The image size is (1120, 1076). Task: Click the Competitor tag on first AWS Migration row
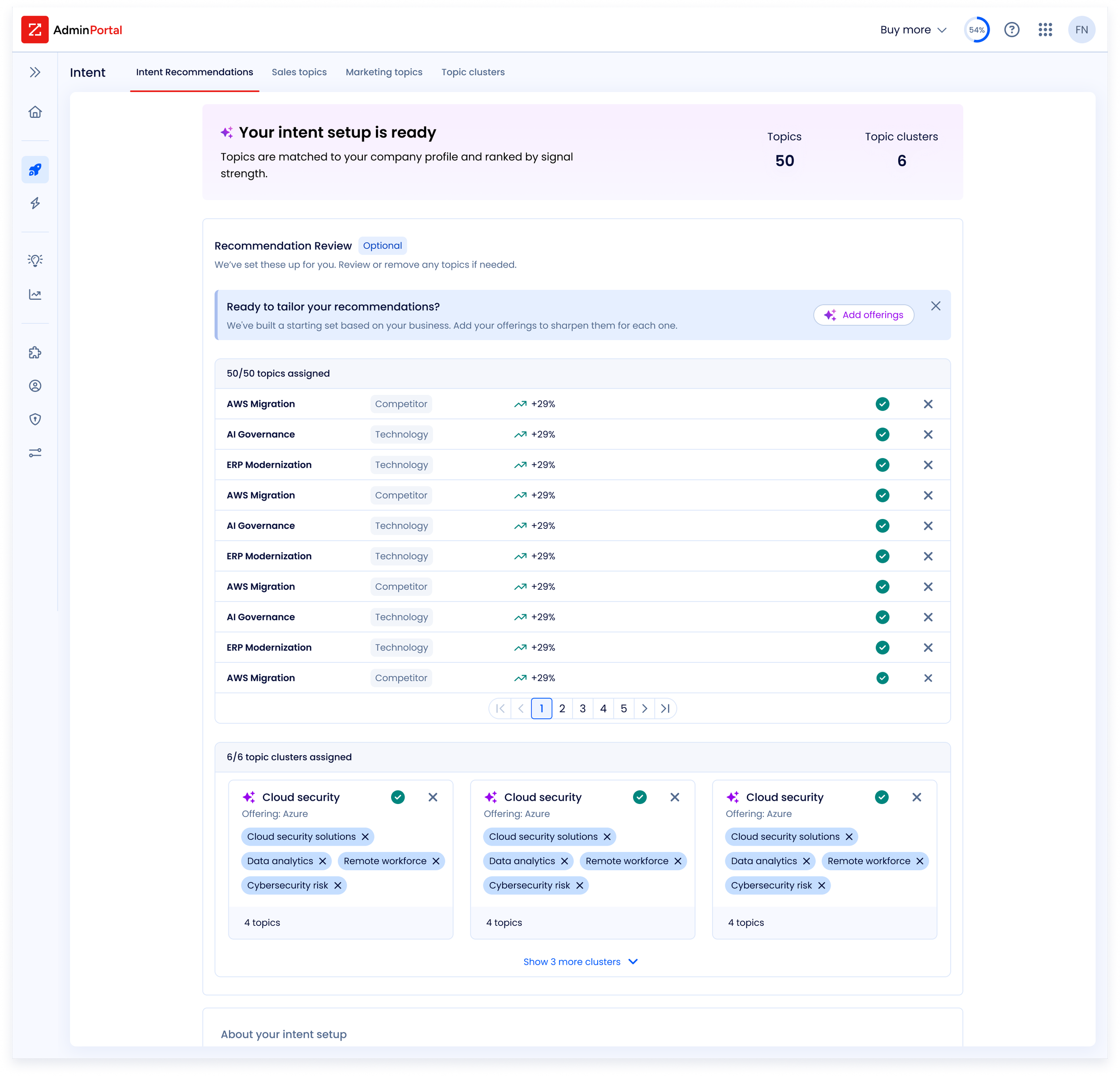[401, 404]
